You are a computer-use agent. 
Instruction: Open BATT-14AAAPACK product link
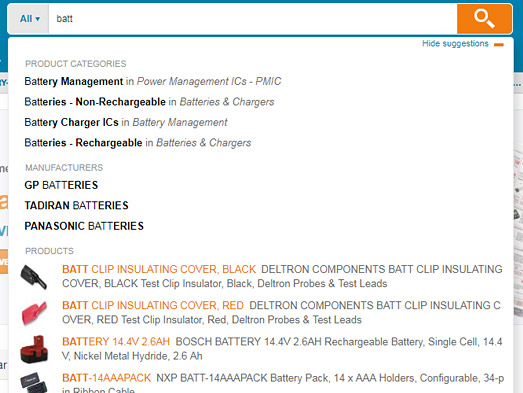106,378
